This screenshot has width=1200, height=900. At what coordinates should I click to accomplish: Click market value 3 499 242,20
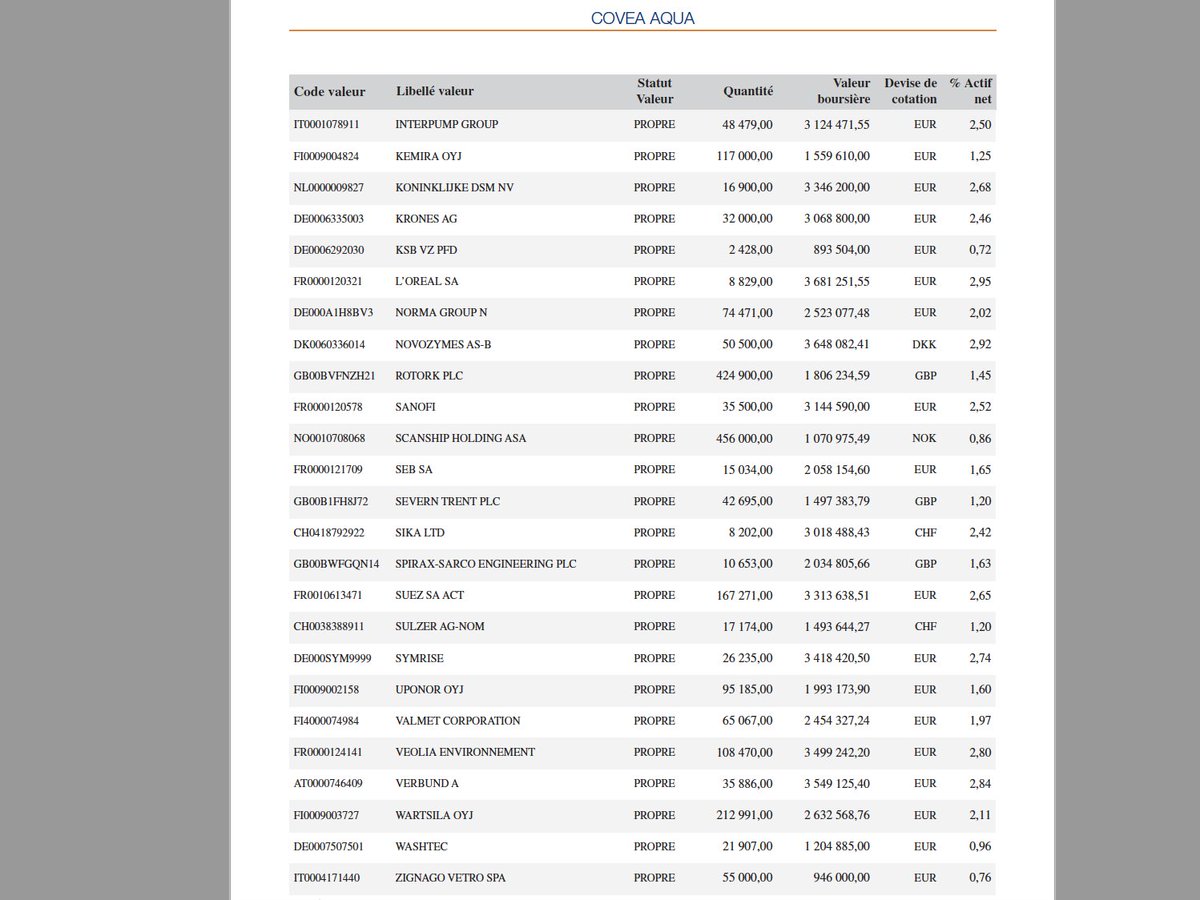pos(837,752)
